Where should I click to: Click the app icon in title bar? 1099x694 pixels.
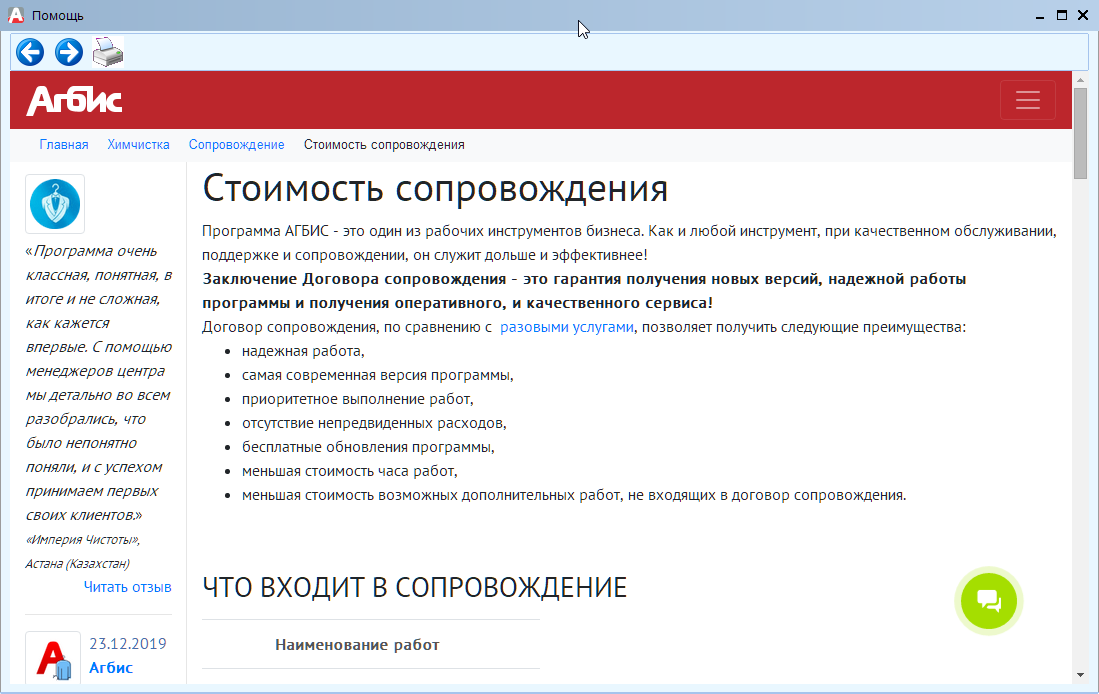(15, 15)
